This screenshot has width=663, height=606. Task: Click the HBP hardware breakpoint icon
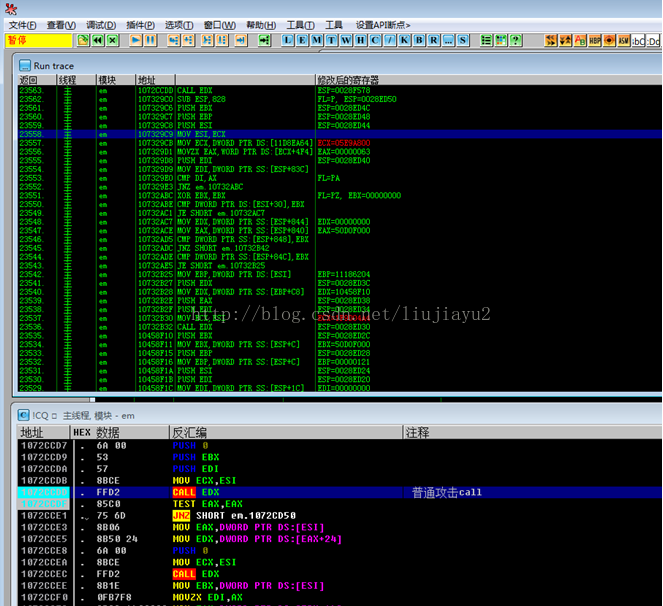click(x=595, y=40)
